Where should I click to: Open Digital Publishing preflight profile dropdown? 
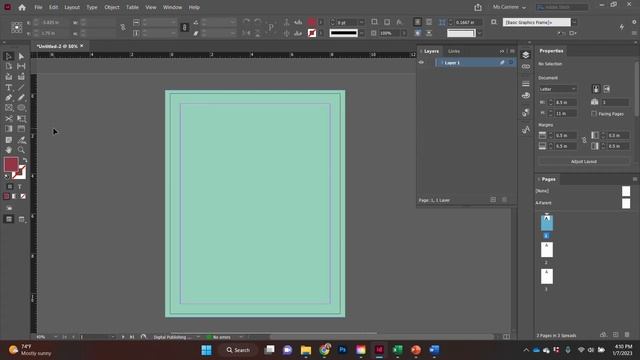coord(198,337)
